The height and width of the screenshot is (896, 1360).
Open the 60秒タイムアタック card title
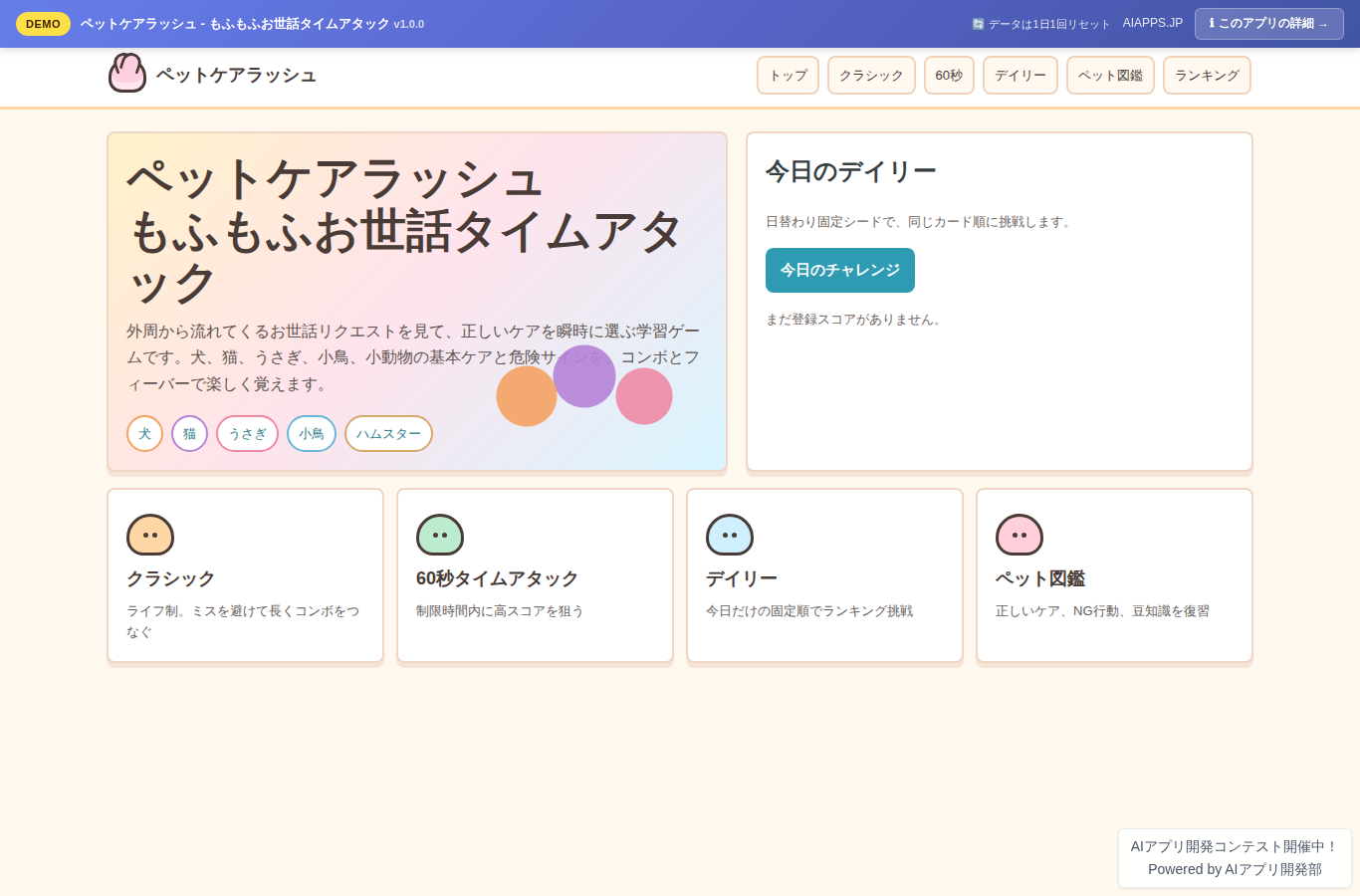pyautogui.click(x=497, y=578)
